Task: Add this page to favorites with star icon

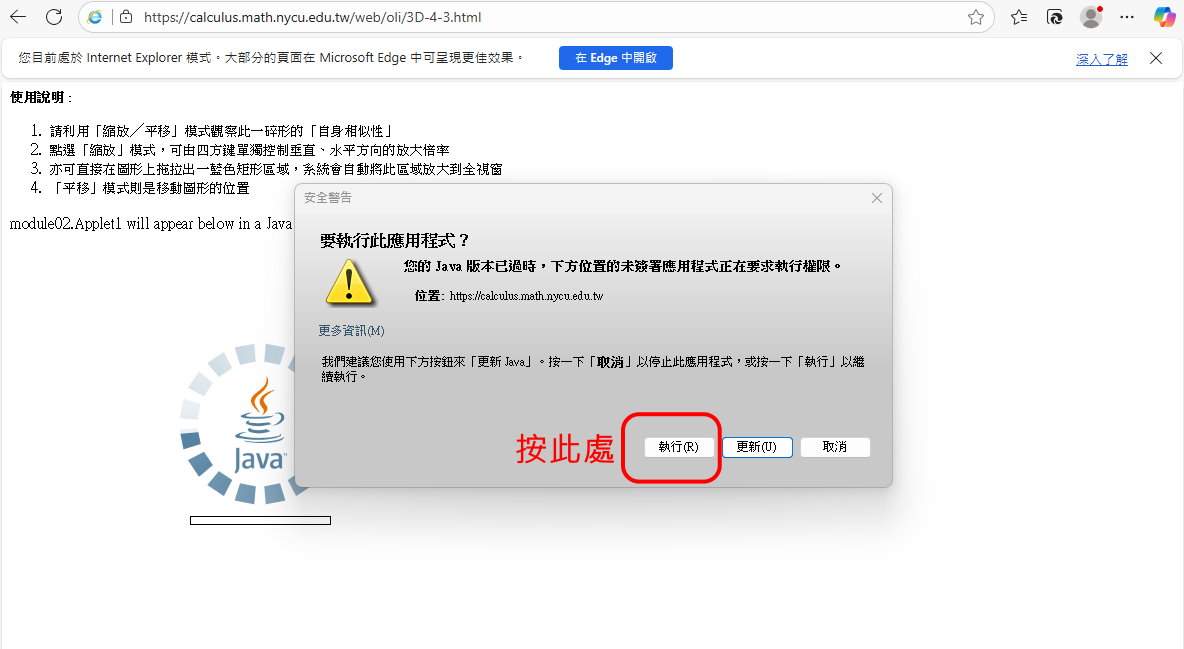Action: tap(976, 17)
